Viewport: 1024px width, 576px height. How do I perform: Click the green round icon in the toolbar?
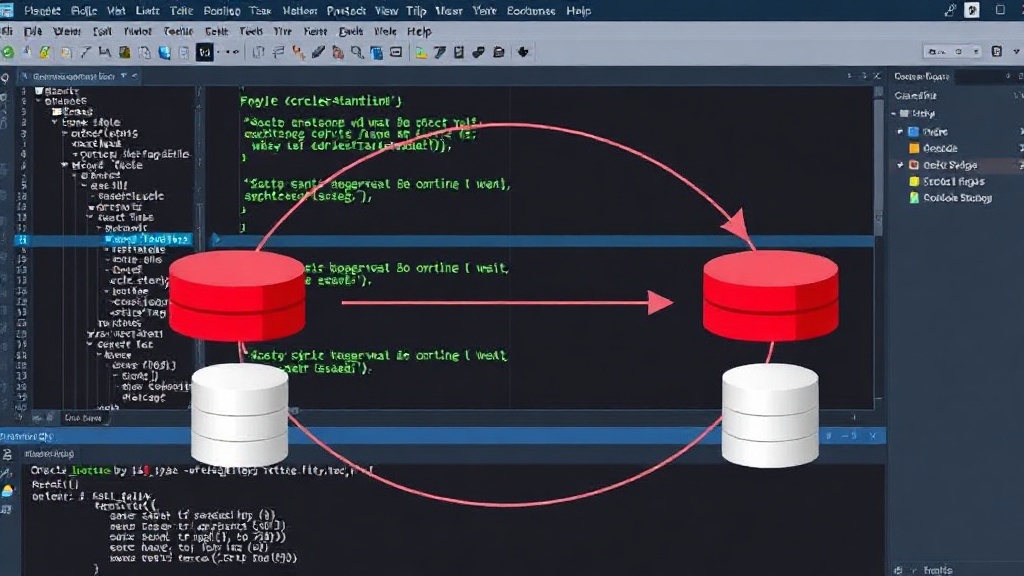8,52
